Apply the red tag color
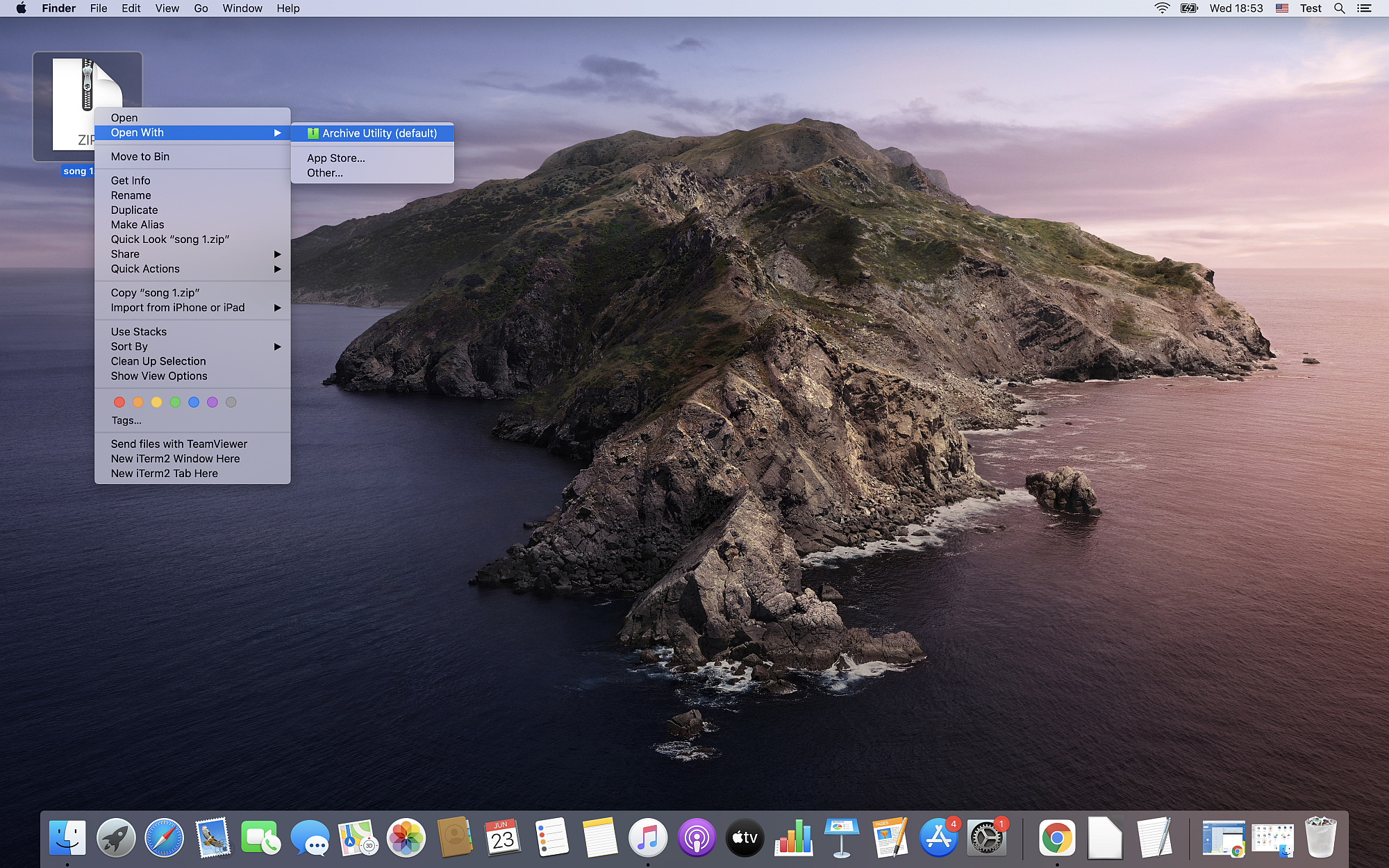The image size is (1389, 868). pyautogui.click(x=119, y=402)
